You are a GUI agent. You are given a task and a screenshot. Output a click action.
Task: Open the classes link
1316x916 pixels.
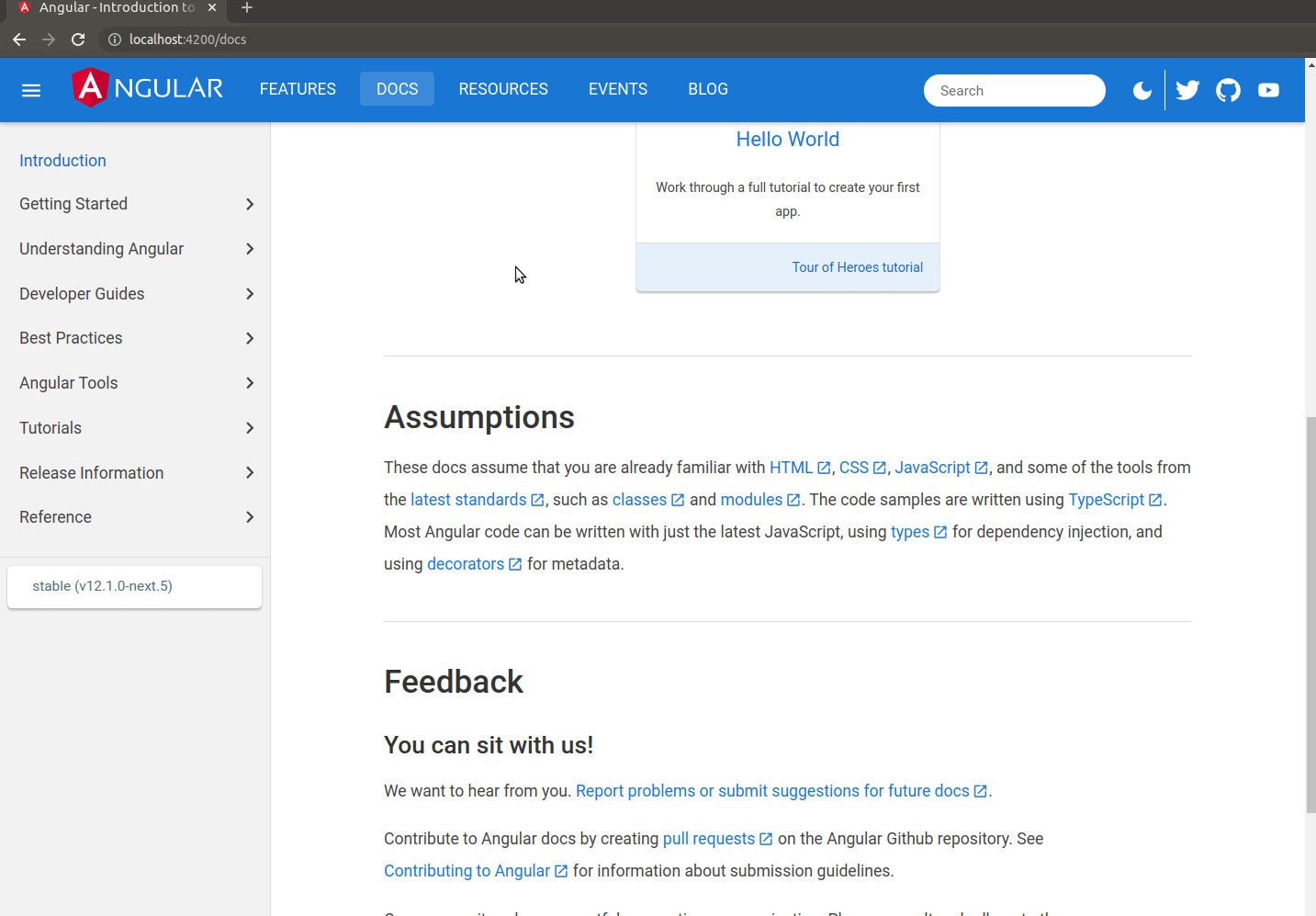click(648, 500)
